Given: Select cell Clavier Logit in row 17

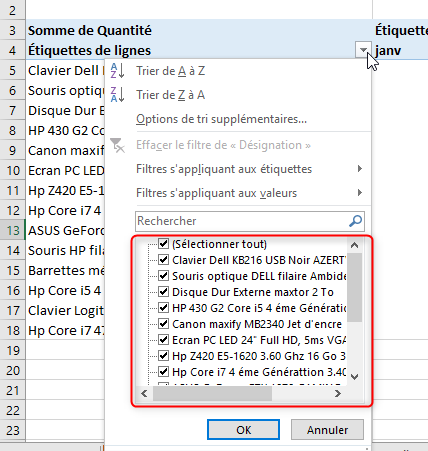Looking at the screenshot, I should tap(66, 311).
